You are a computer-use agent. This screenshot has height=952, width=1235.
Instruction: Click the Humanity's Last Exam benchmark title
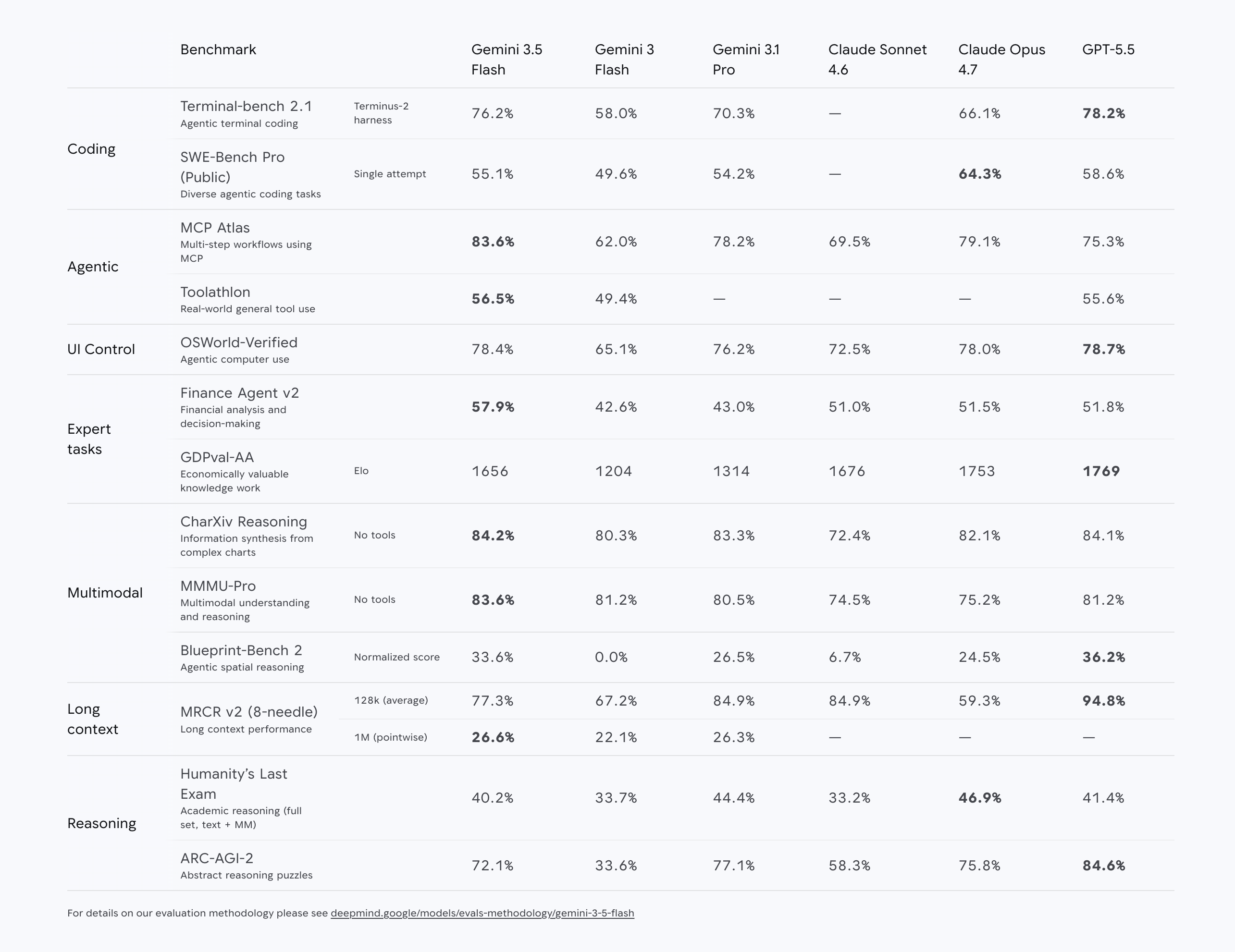point(234,783)
